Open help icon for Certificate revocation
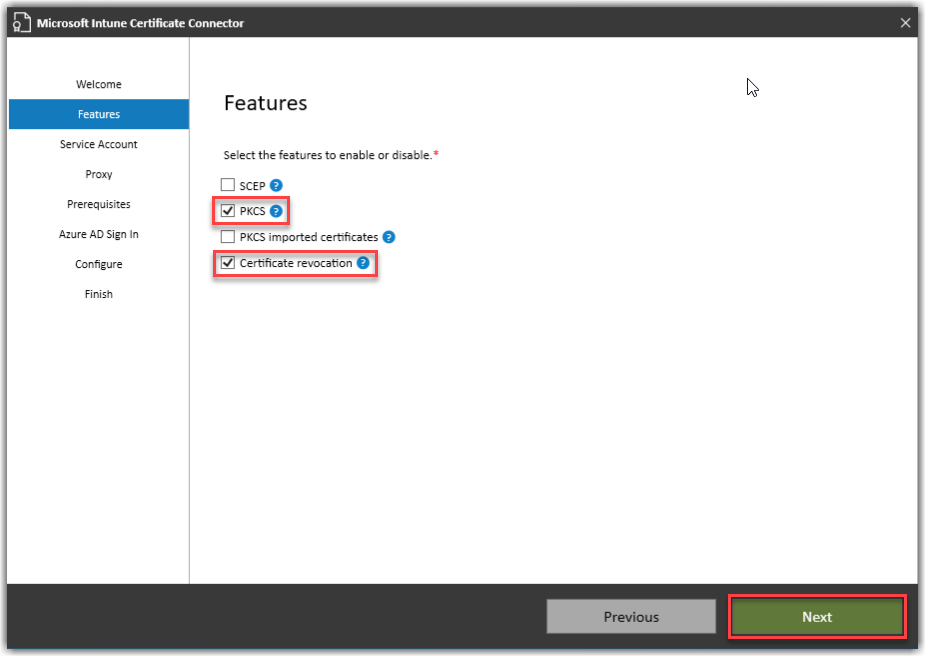 tap(363, 263)
